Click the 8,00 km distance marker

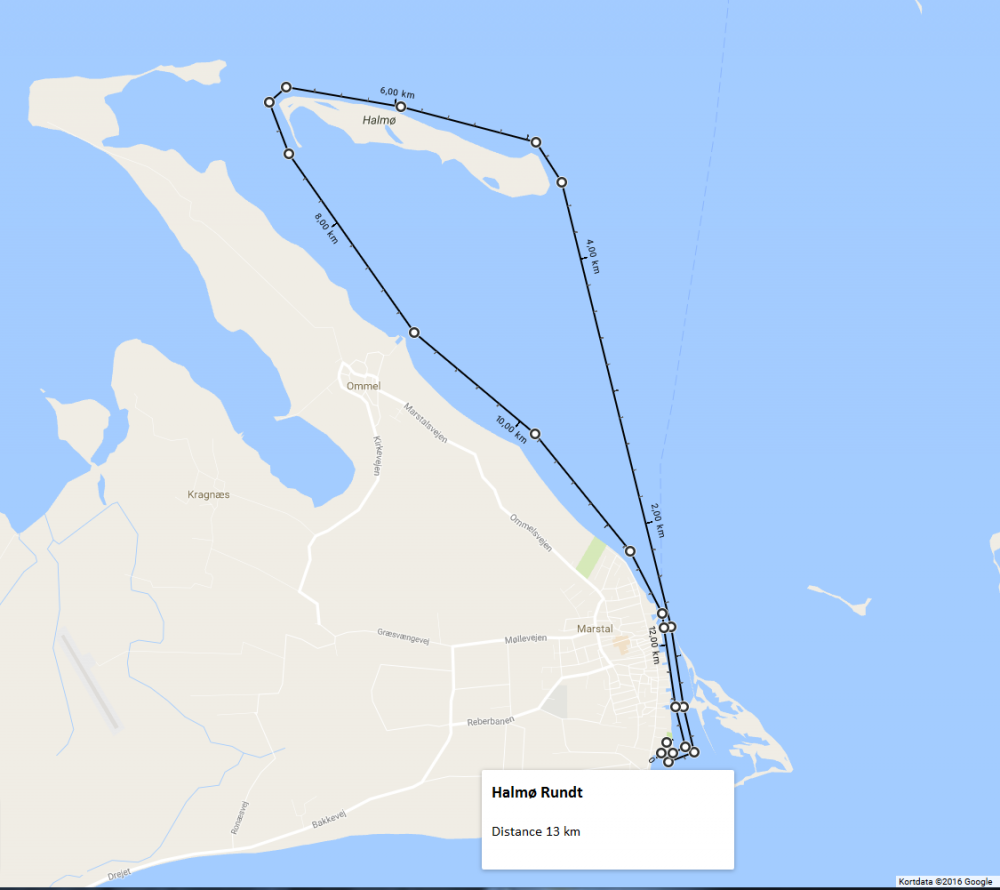click(326, 228)
